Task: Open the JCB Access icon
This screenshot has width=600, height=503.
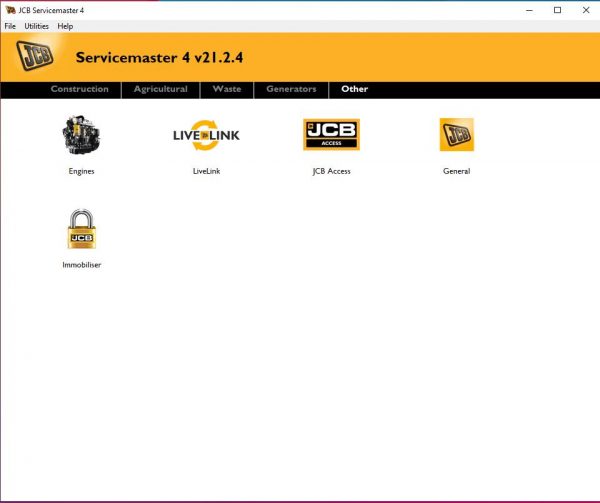Action: pos(331,134)
